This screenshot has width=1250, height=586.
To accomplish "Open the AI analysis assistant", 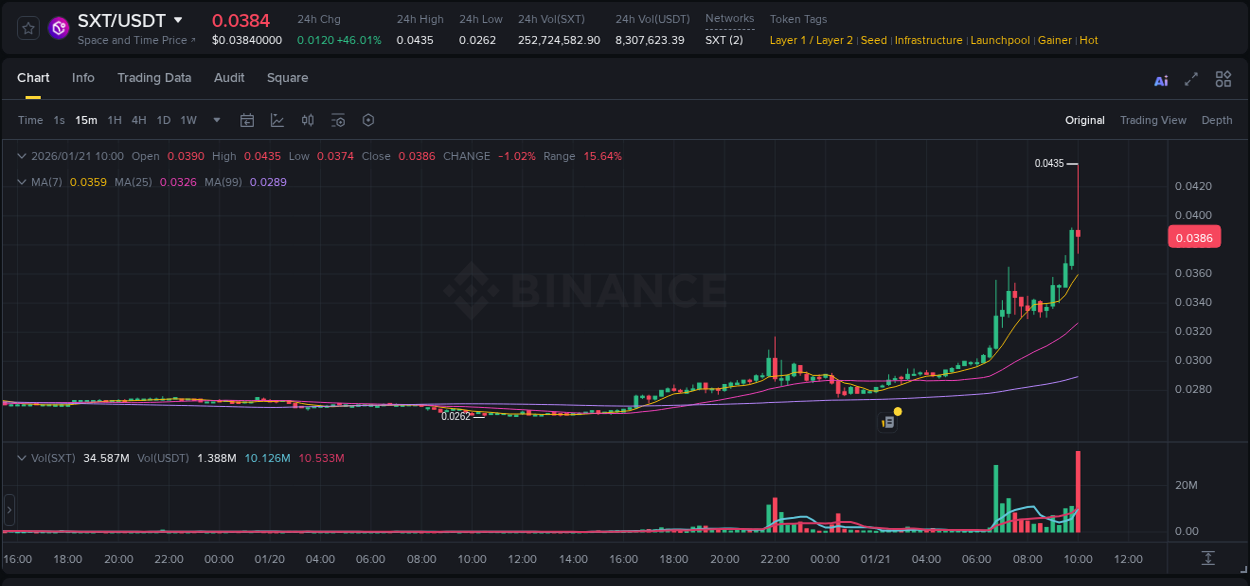I will coord(1160,79).
